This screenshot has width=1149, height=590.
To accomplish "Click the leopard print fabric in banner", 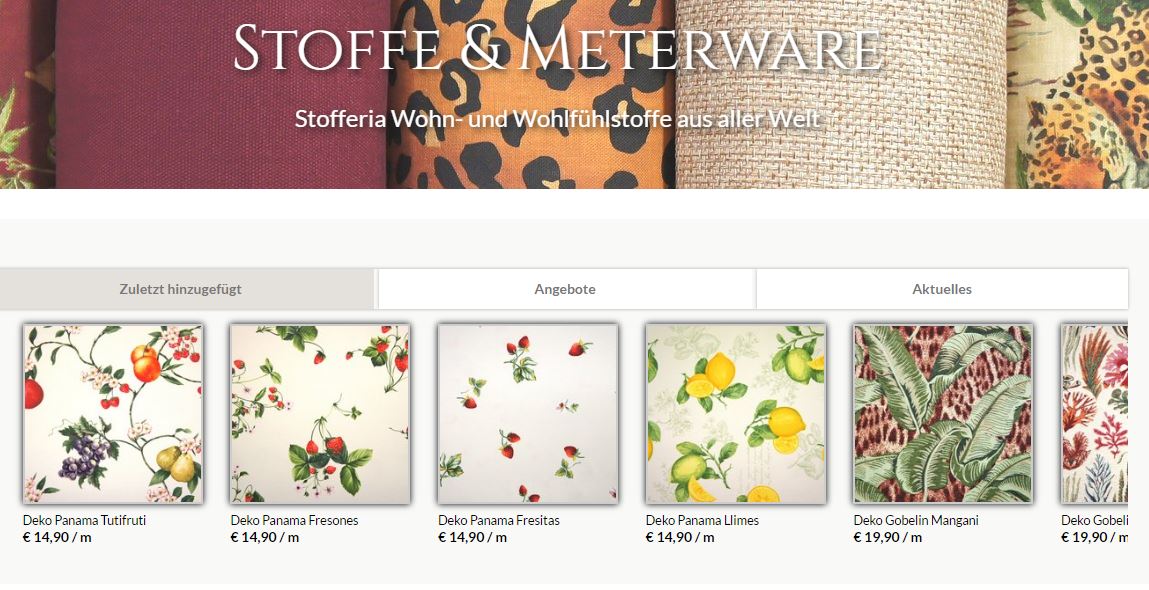I will click(531, 147).
